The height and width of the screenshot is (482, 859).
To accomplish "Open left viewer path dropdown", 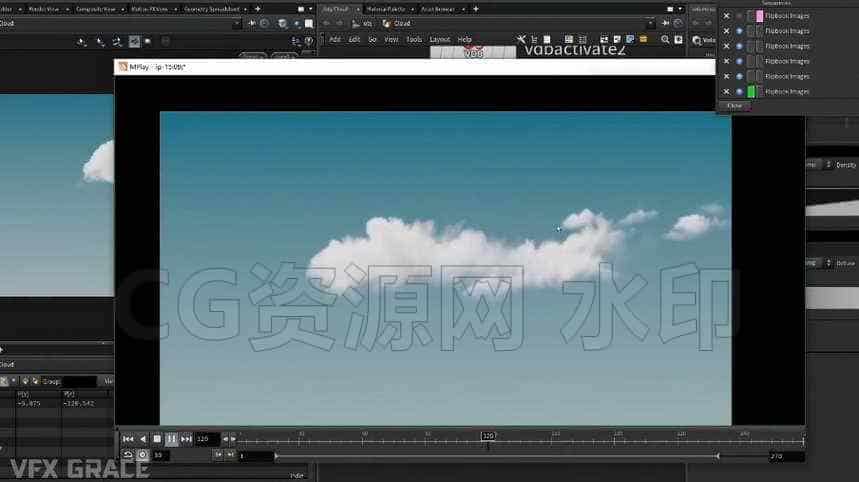I will [236, 24].
